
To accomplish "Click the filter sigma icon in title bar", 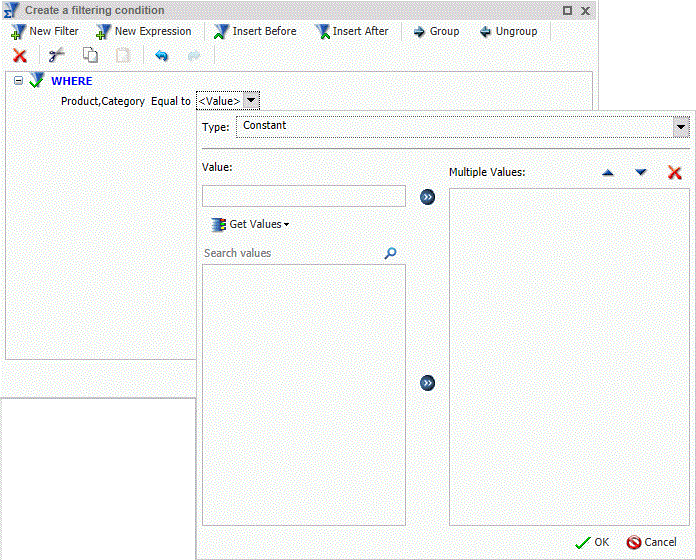I will click(x=12, y=10).
